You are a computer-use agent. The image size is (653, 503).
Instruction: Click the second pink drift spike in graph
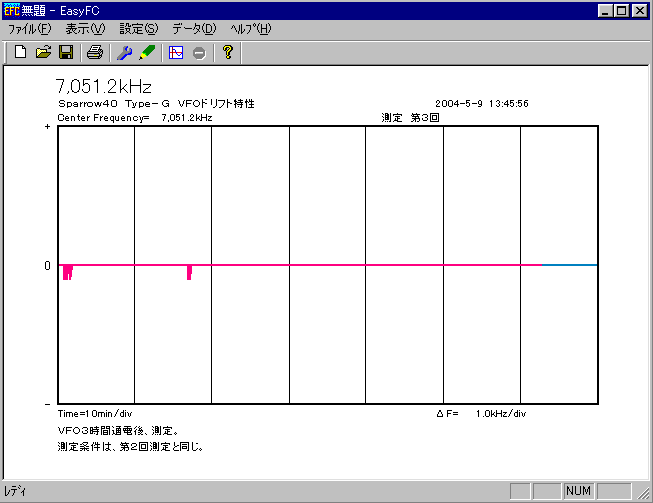pyautogui.click(x=189, y=272)
